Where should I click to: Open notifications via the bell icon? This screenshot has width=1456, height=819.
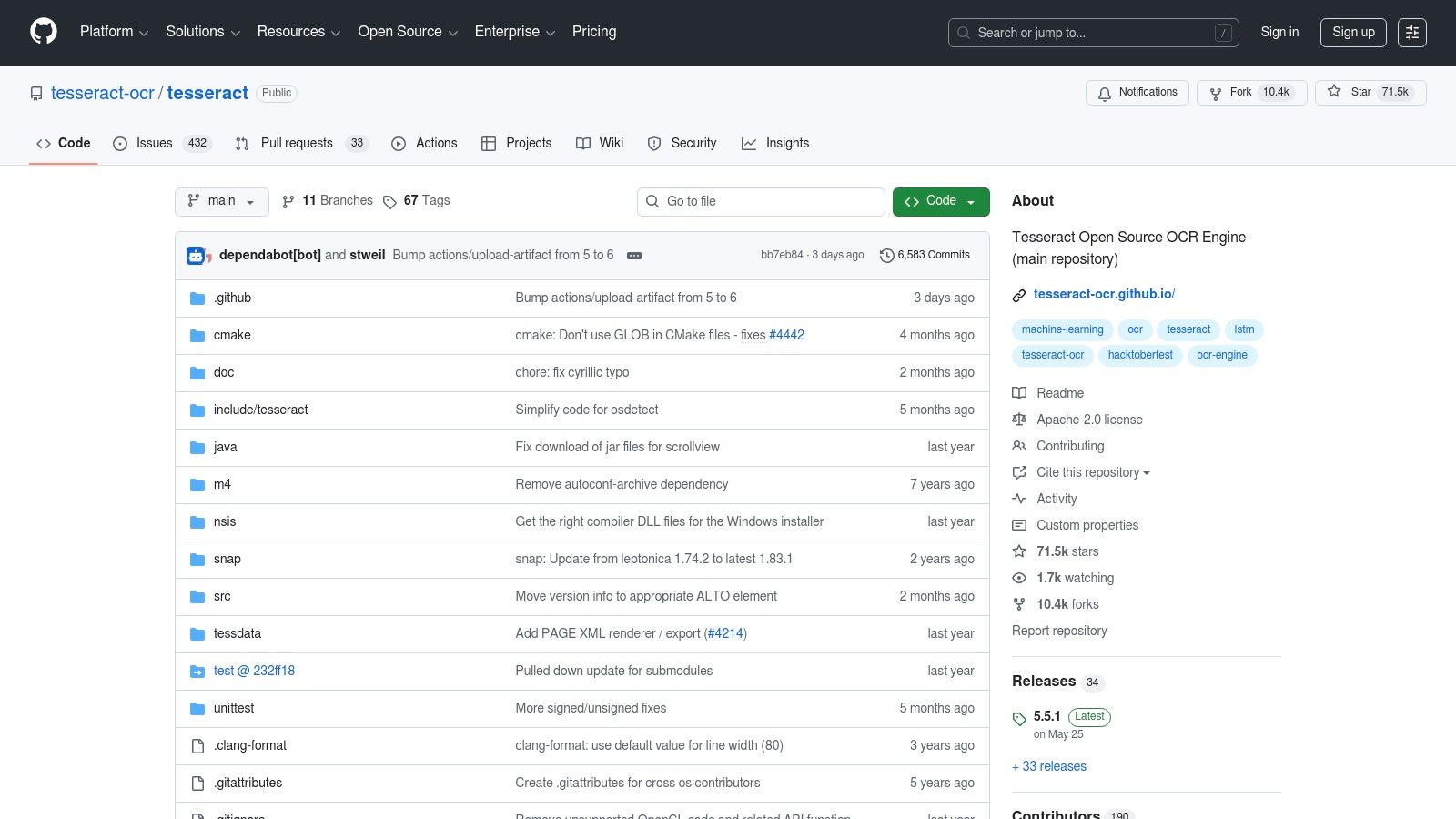1105,93
